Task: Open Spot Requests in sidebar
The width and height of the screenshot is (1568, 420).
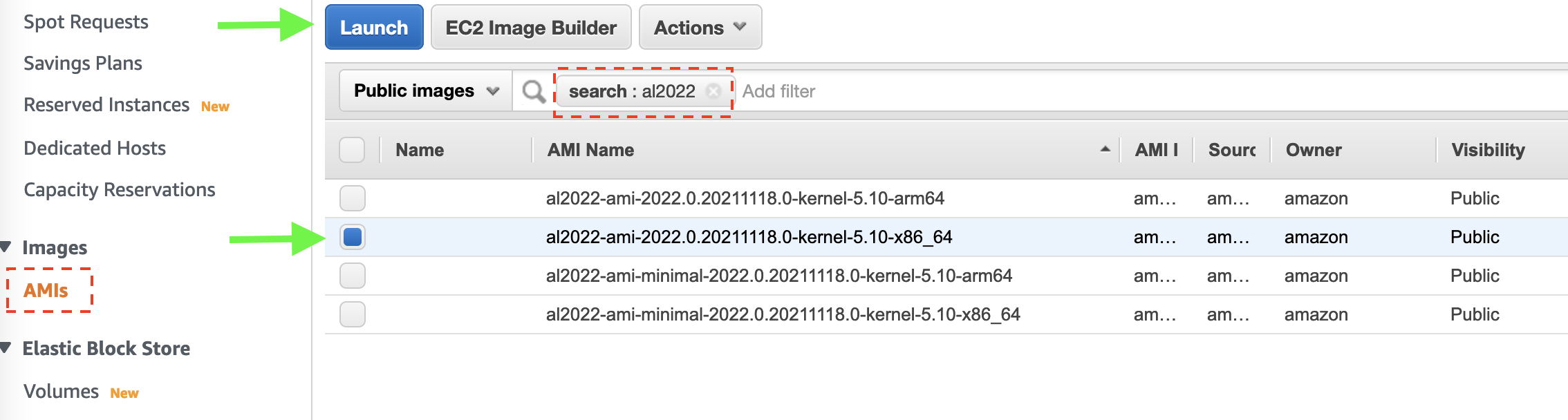Action: pyautogui.click(x=86, y=22)
